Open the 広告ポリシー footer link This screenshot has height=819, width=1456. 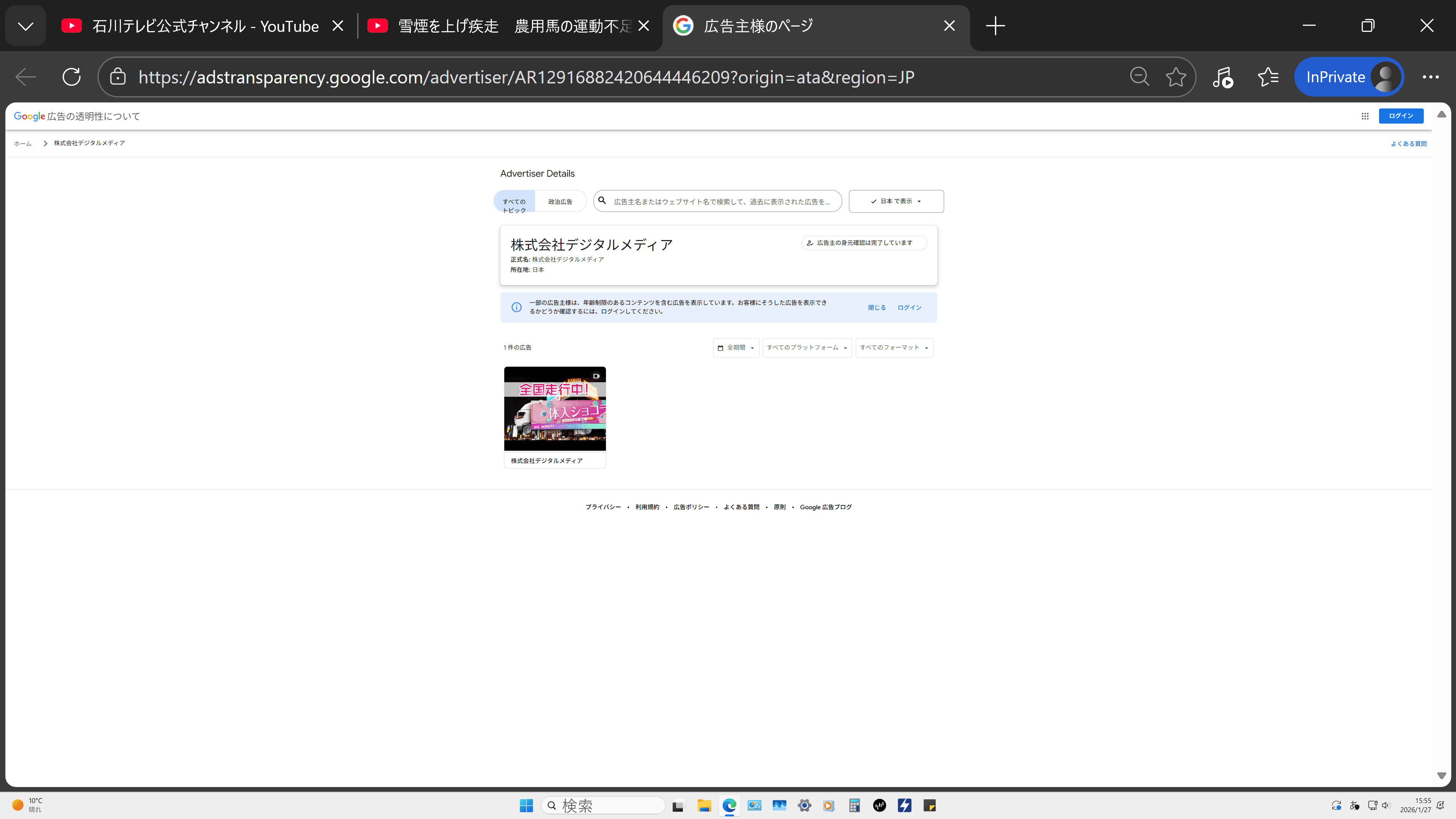[691, 507]
